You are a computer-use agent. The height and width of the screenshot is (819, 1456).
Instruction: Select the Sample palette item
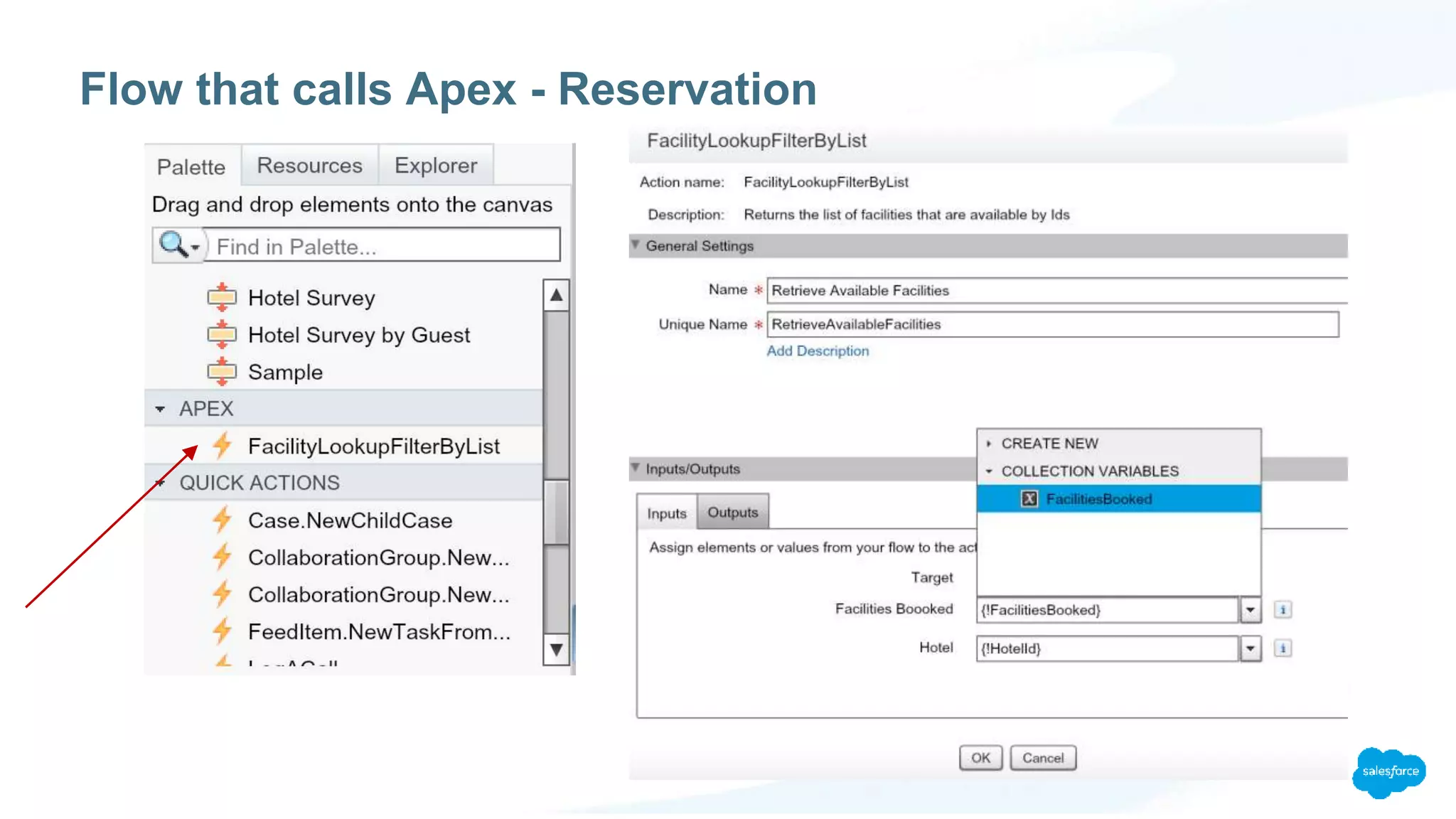[x=285, y=371]
